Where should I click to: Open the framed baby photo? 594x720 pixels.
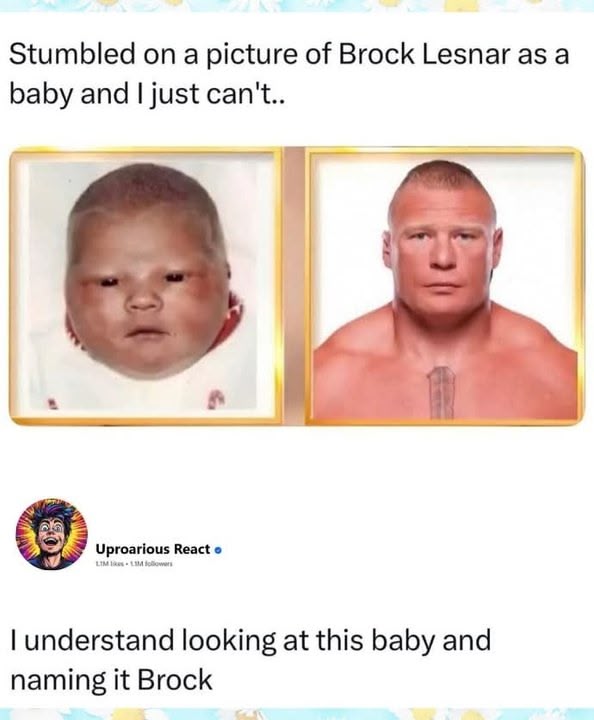click(x=145, y=286)
